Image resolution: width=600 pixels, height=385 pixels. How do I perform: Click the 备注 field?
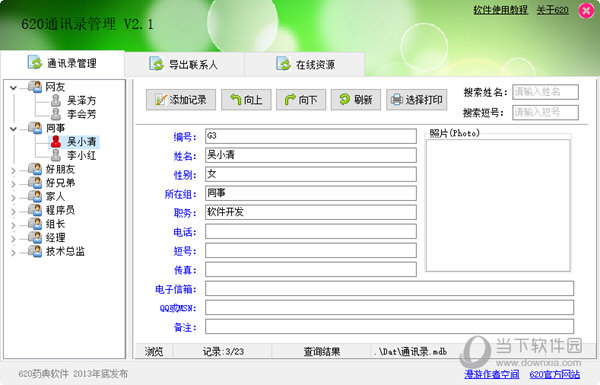click(x=390, y=326)
